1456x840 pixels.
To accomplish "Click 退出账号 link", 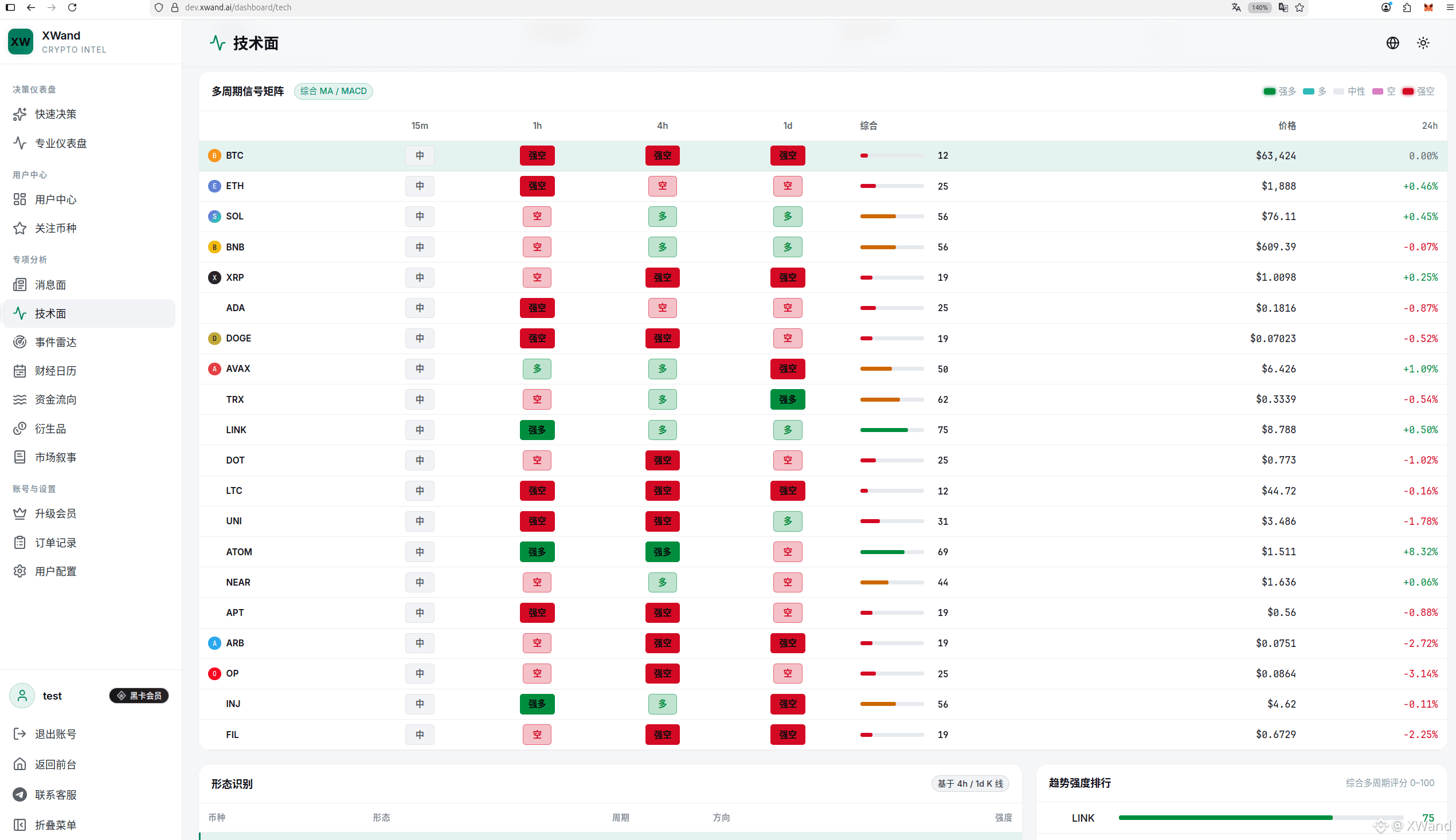I will (56, 734).
